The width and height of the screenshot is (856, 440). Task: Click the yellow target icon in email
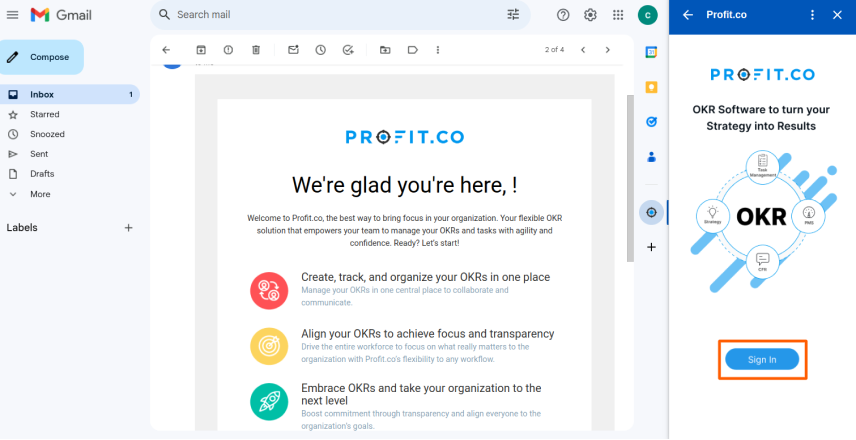tap(269, 346)
